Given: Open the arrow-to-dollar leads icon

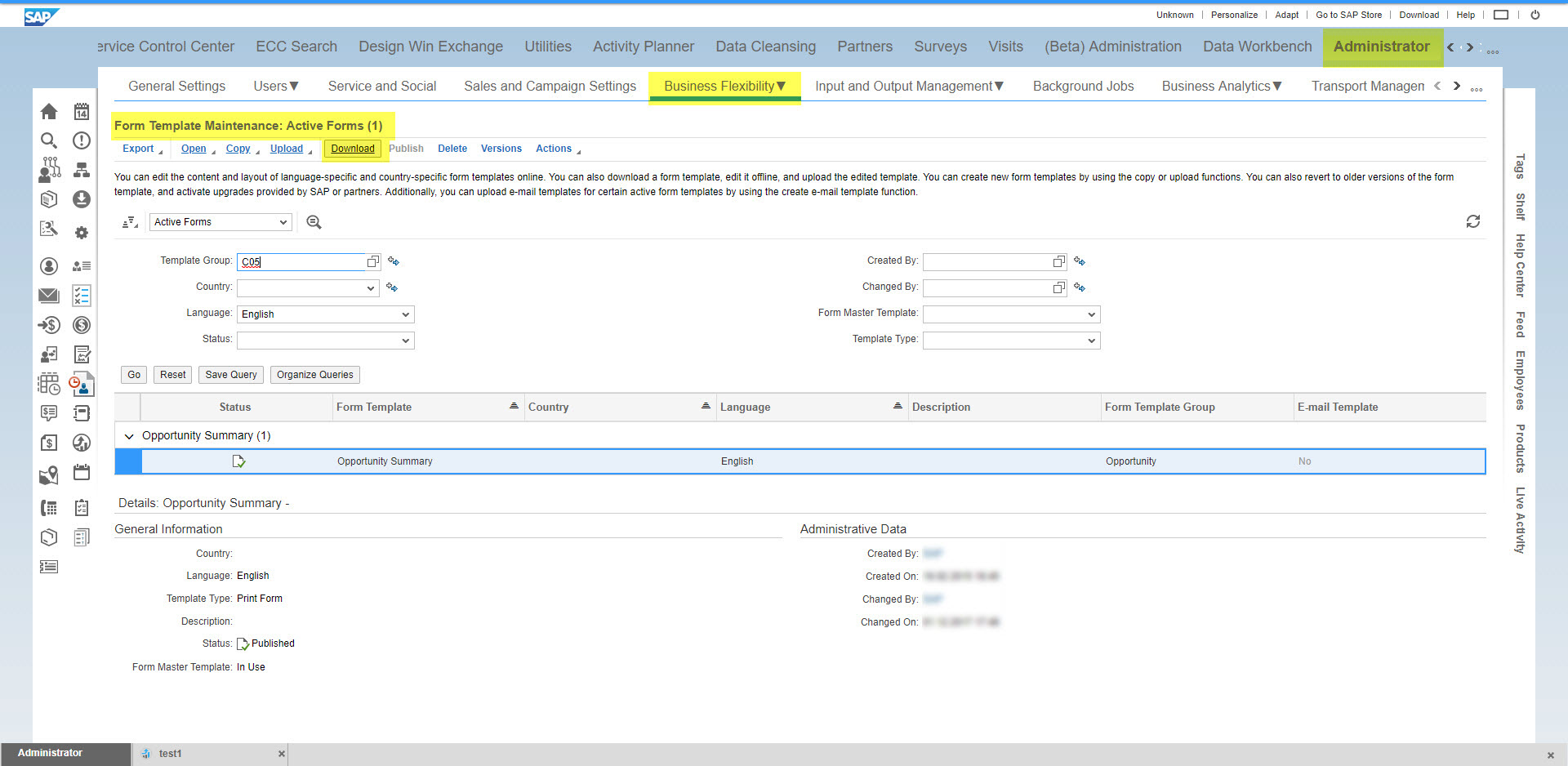Looking at the screenshot, I should (49, 325).
